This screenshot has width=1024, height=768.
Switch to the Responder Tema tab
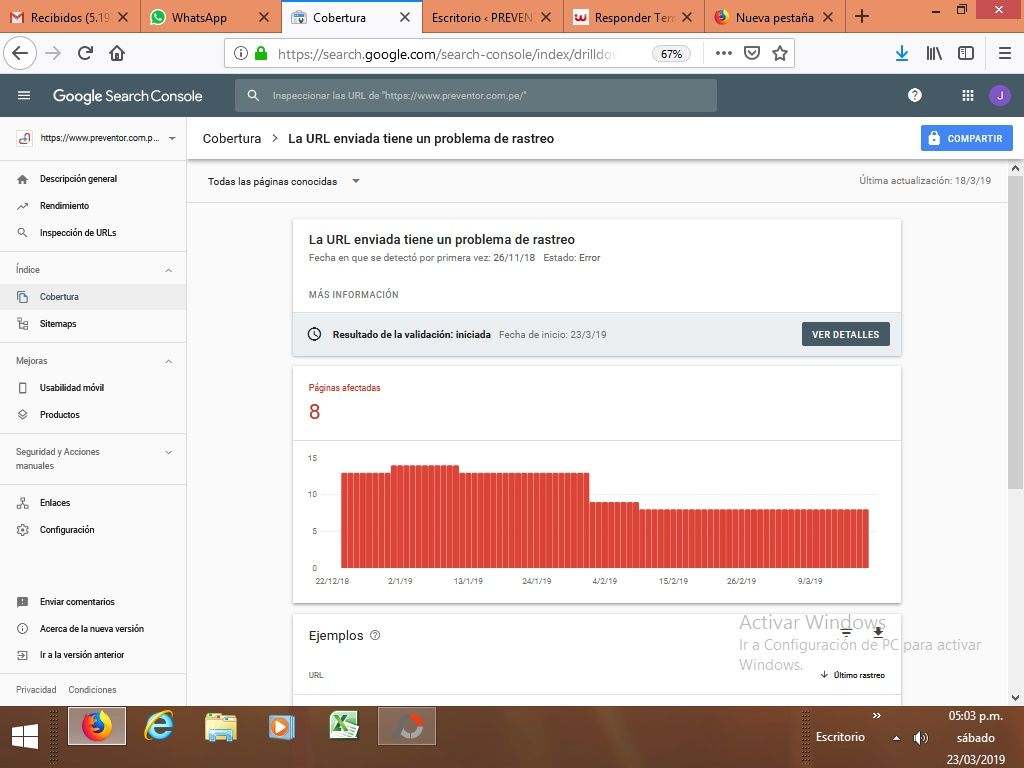coord(633,17)
